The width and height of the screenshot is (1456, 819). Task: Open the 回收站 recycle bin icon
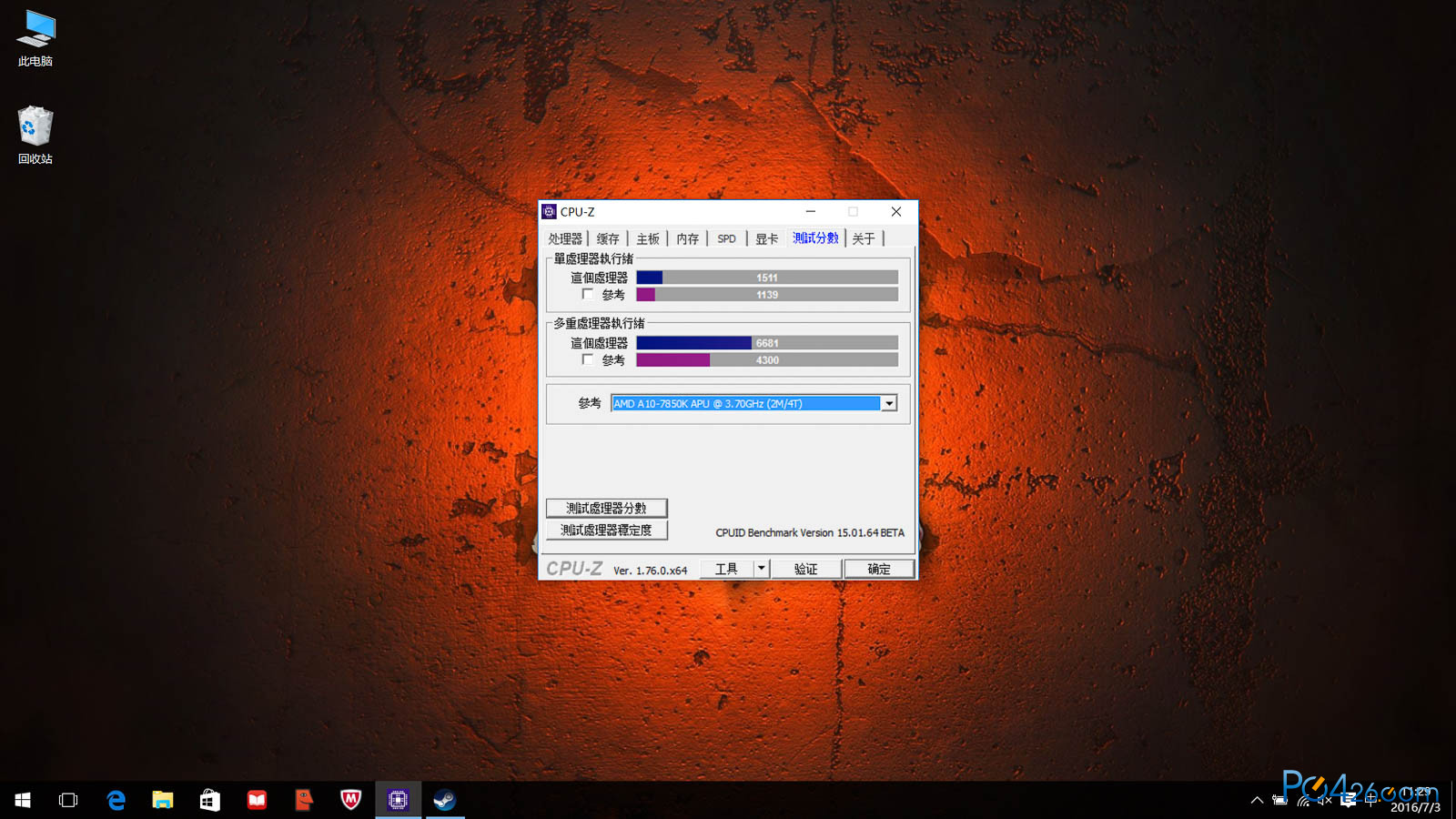tap(35, 135)
